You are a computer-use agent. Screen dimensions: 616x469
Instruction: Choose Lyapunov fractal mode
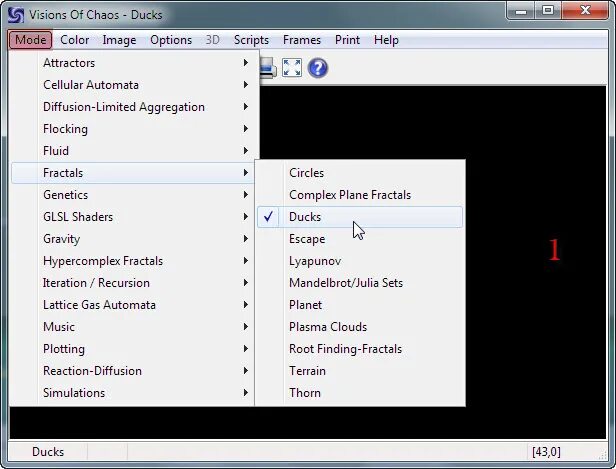tap(360, 261)
